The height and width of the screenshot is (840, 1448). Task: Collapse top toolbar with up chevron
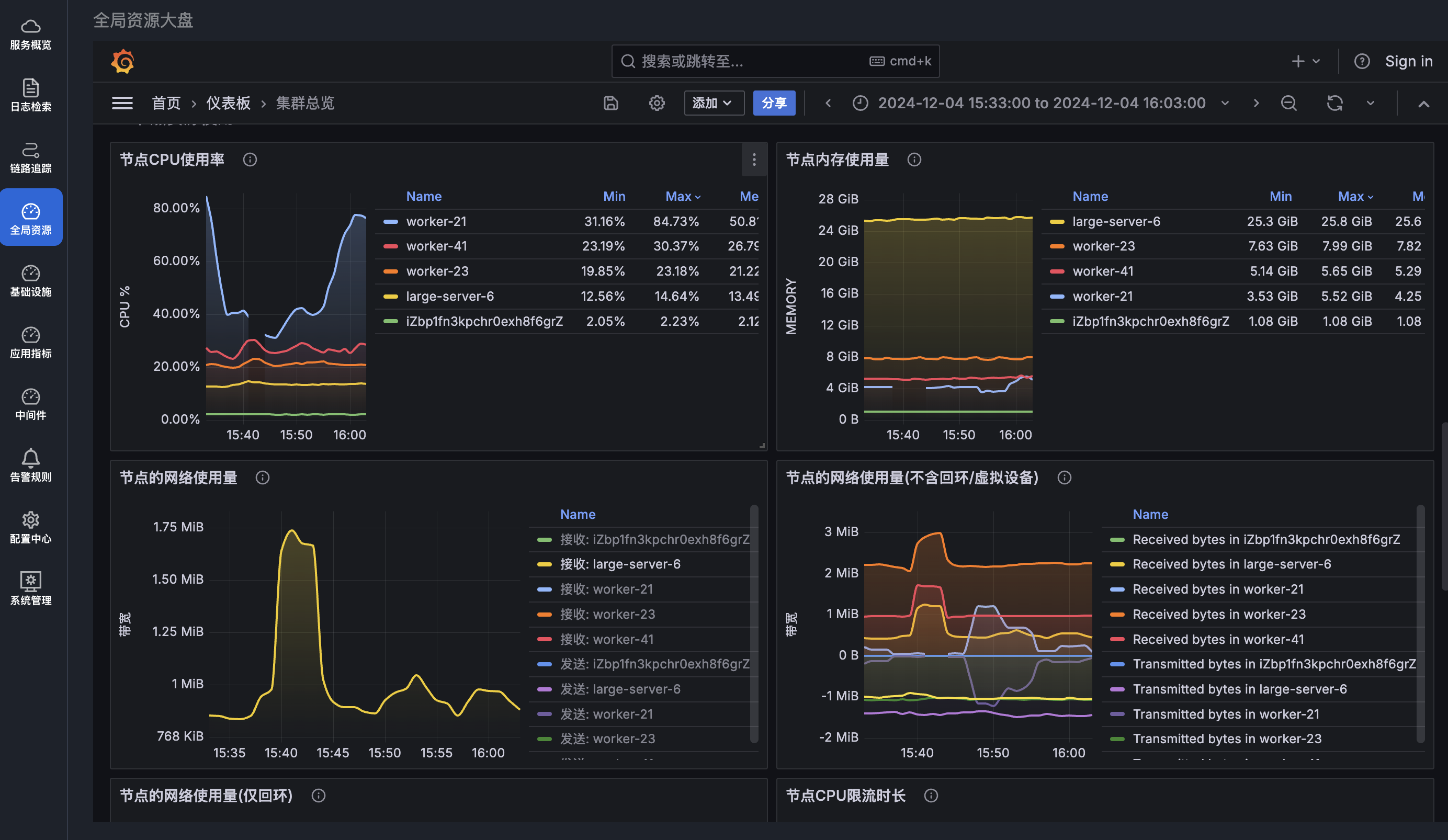(x=1423, y=104)
